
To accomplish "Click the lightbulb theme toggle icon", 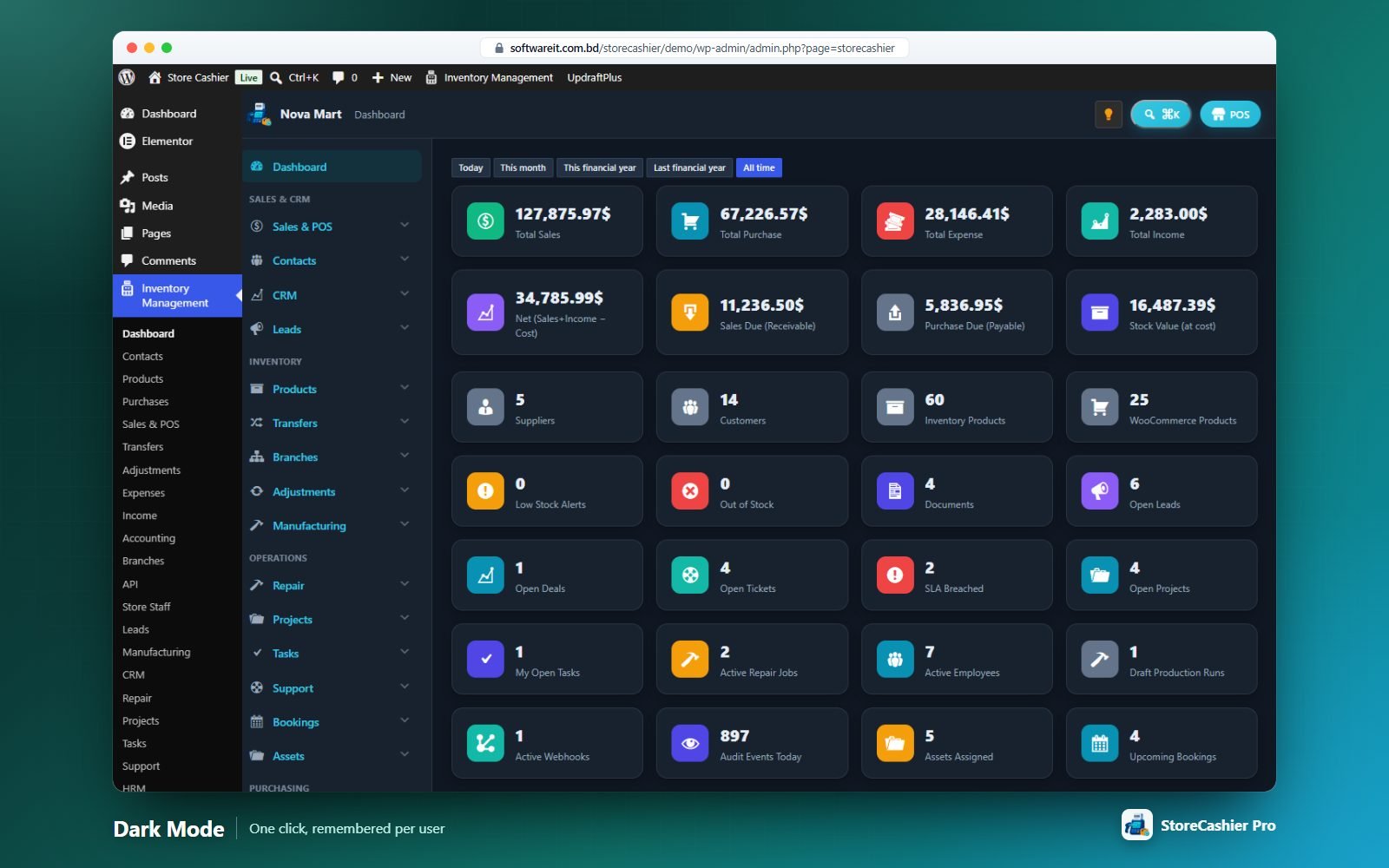I will 1108,115.
